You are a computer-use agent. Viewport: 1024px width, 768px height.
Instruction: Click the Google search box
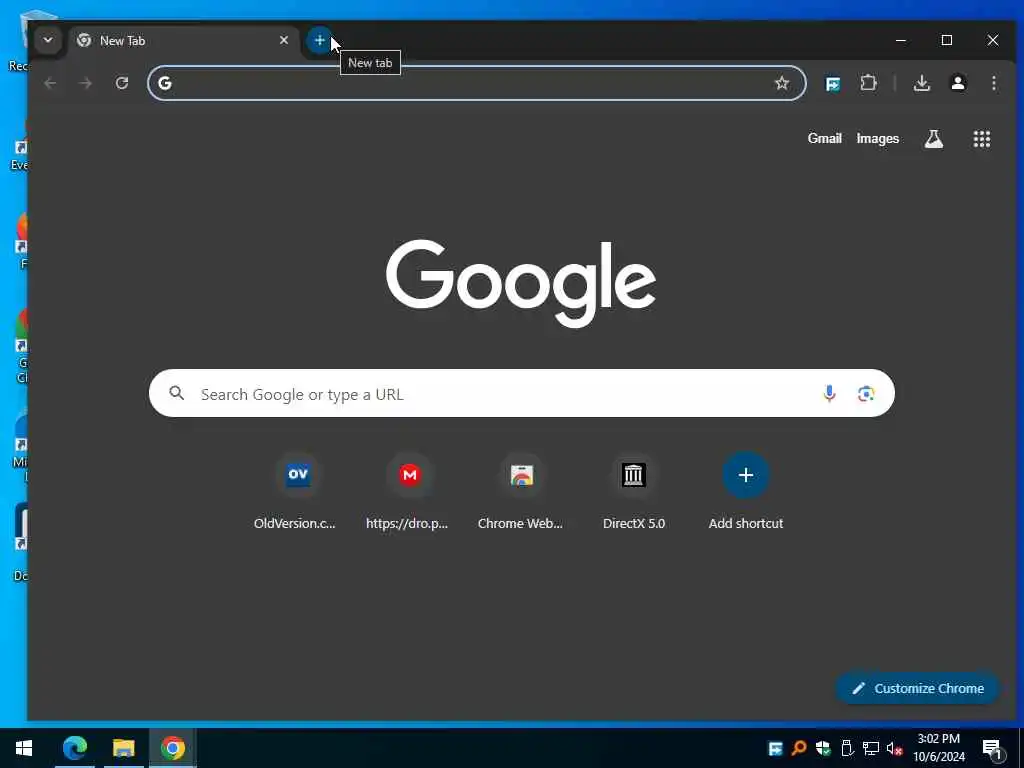(x=522, y=393)
